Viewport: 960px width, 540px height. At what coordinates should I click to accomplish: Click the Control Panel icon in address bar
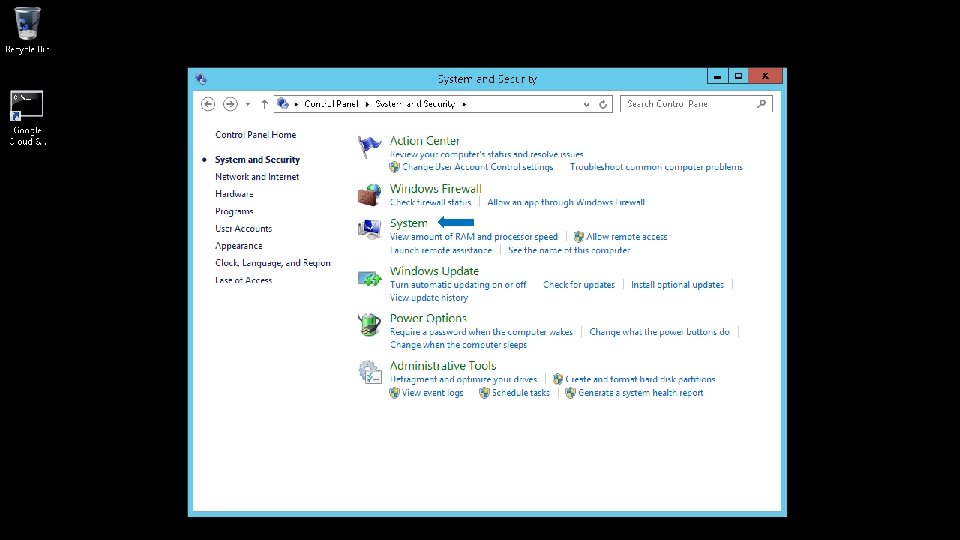click(282, 103)
